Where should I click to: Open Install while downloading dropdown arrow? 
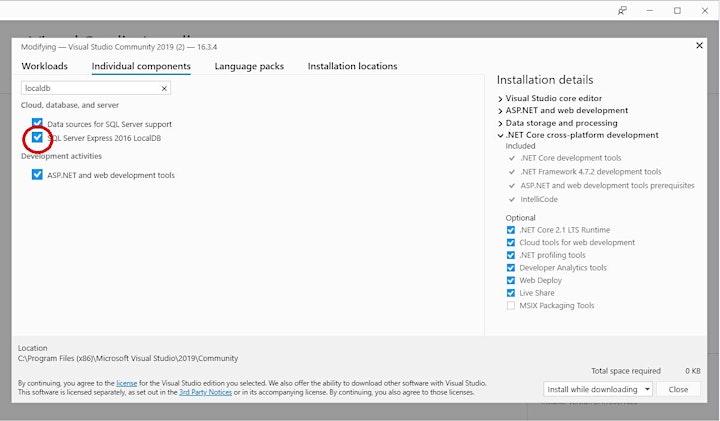click(x=647, y=389)
